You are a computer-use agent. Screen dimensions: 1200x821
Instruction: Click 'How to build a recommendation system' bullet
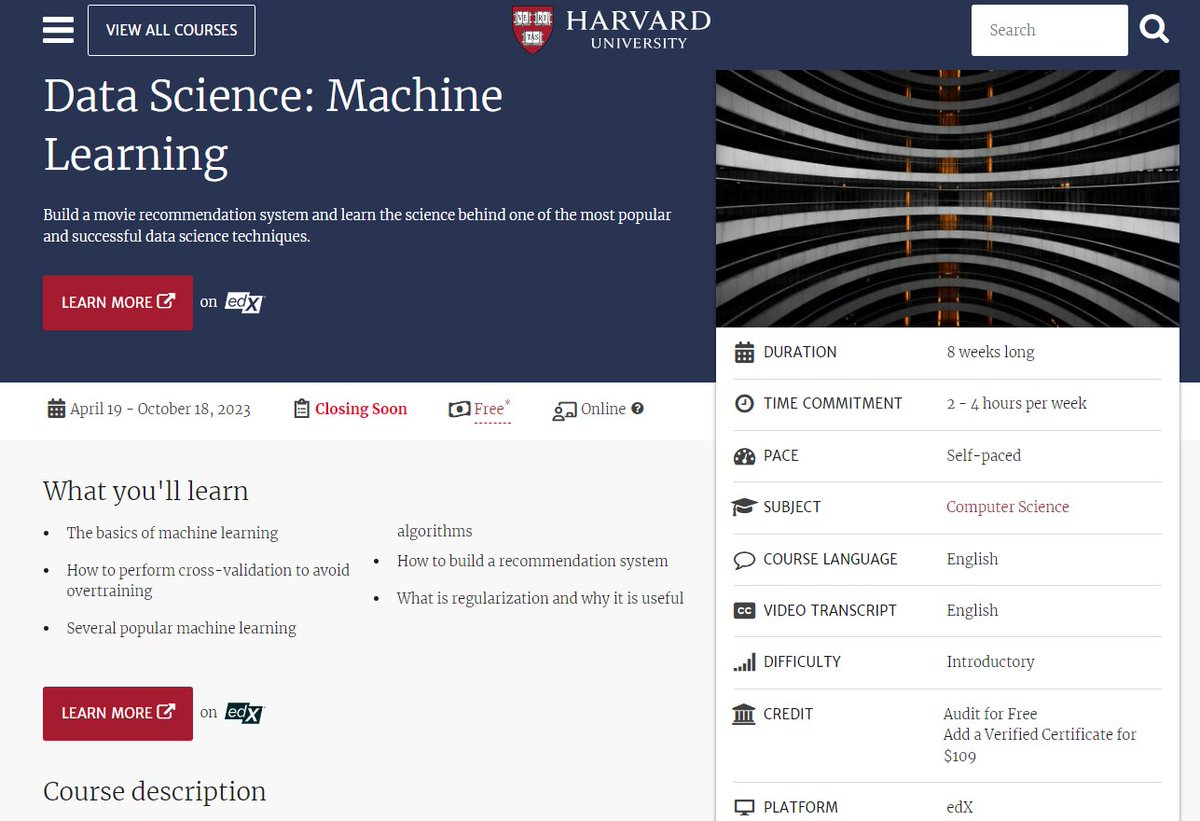point(532,561)
